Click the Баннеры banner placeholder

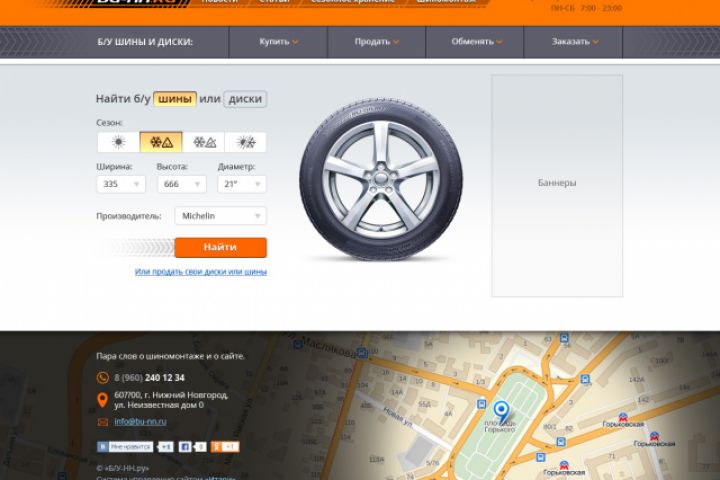(x=557, y=186)
